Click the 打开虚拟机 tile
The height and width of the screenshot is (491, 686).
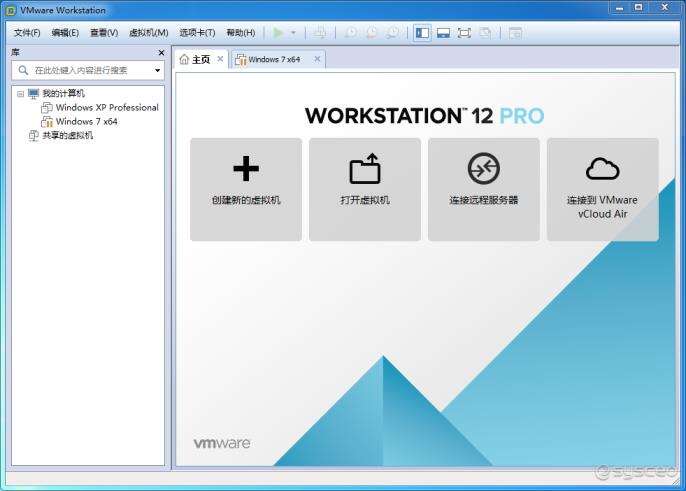[x=365, y=189]
